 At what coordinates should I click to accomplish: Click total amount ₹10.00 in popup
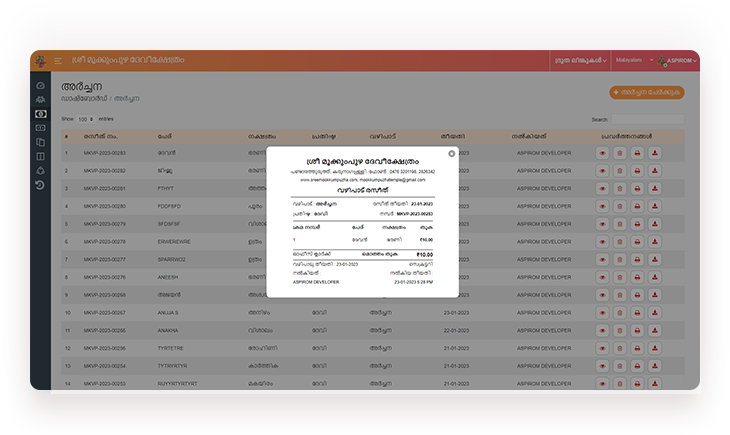tap(425, 255)
